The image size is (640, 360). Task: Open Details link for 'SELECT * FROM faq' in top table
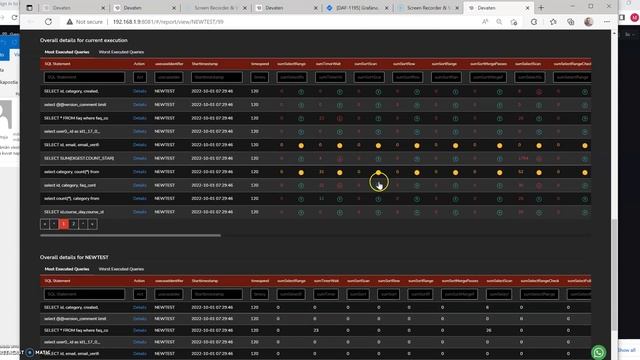point(140,118)
